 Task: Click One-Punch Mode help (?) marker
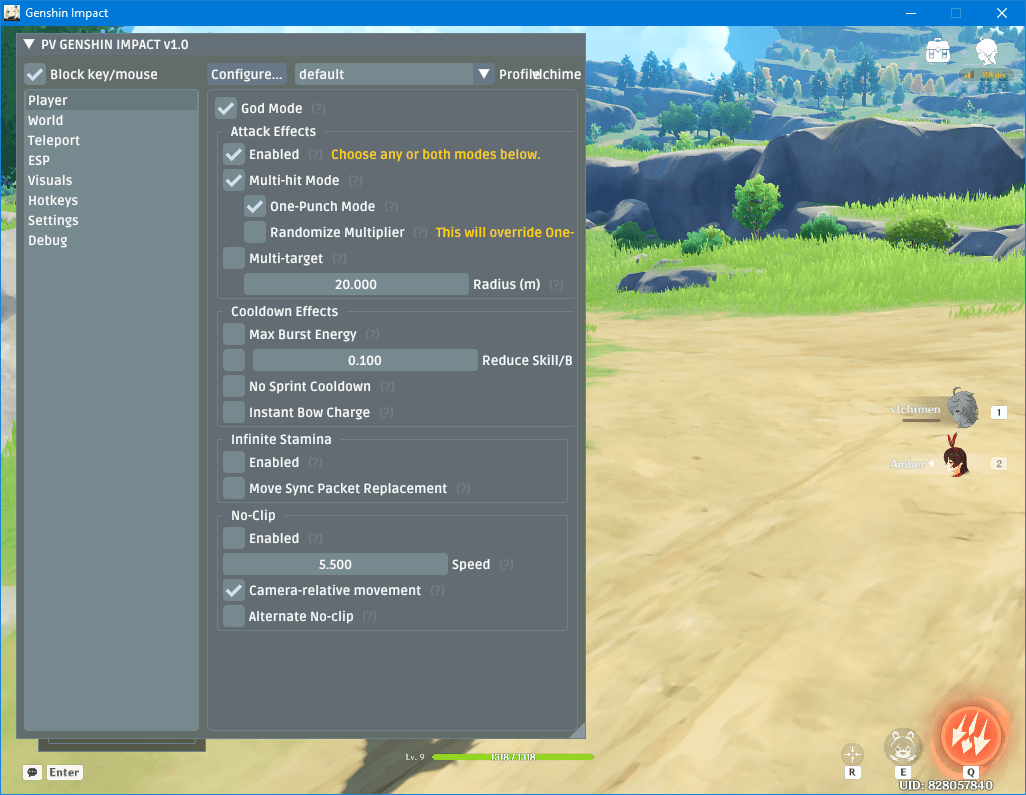pyautogui.click(x=391, y=207)
